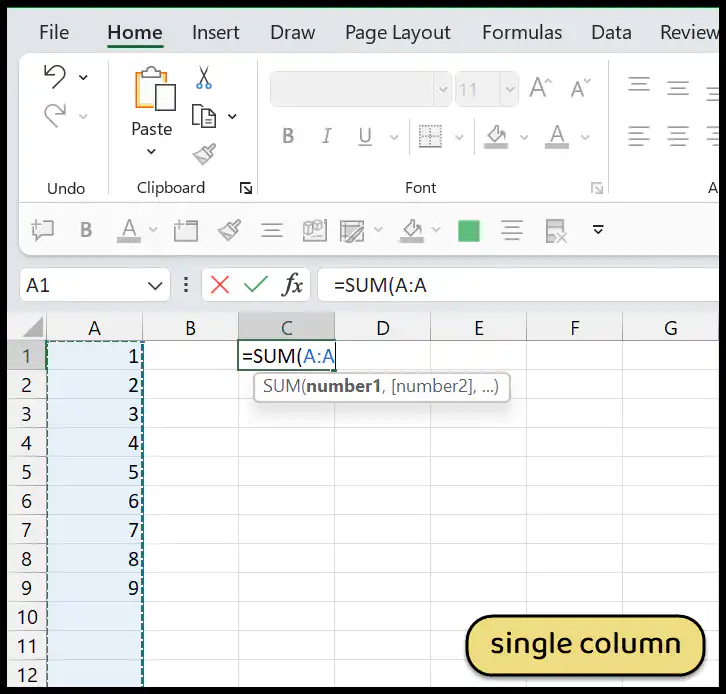This screenshot has width=726, height=694.
Task: Click the insert note icon in quick toolbar
Action: 186,230
